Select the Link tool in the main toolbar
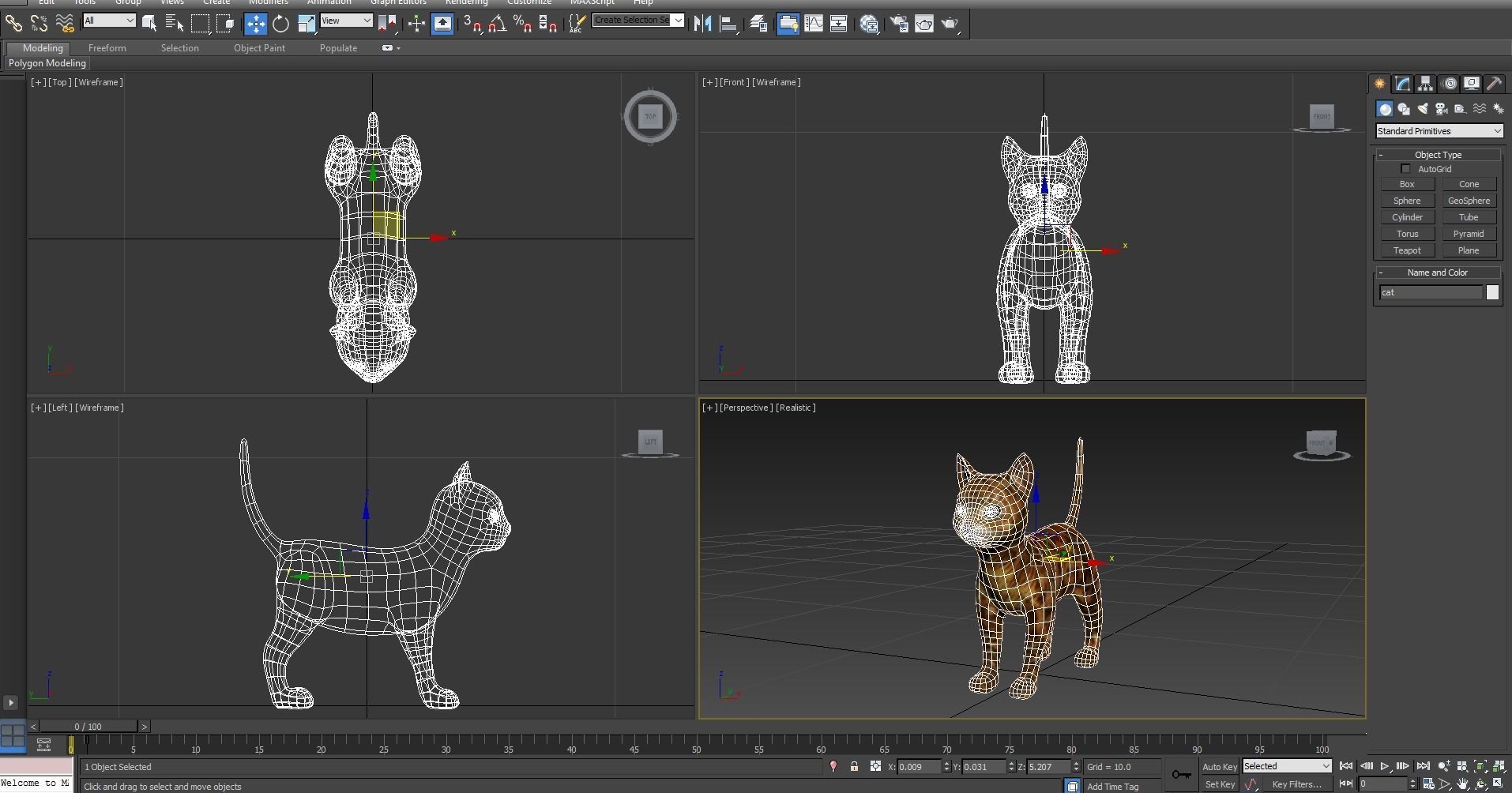1512x793 pixels. coord(13,24)
